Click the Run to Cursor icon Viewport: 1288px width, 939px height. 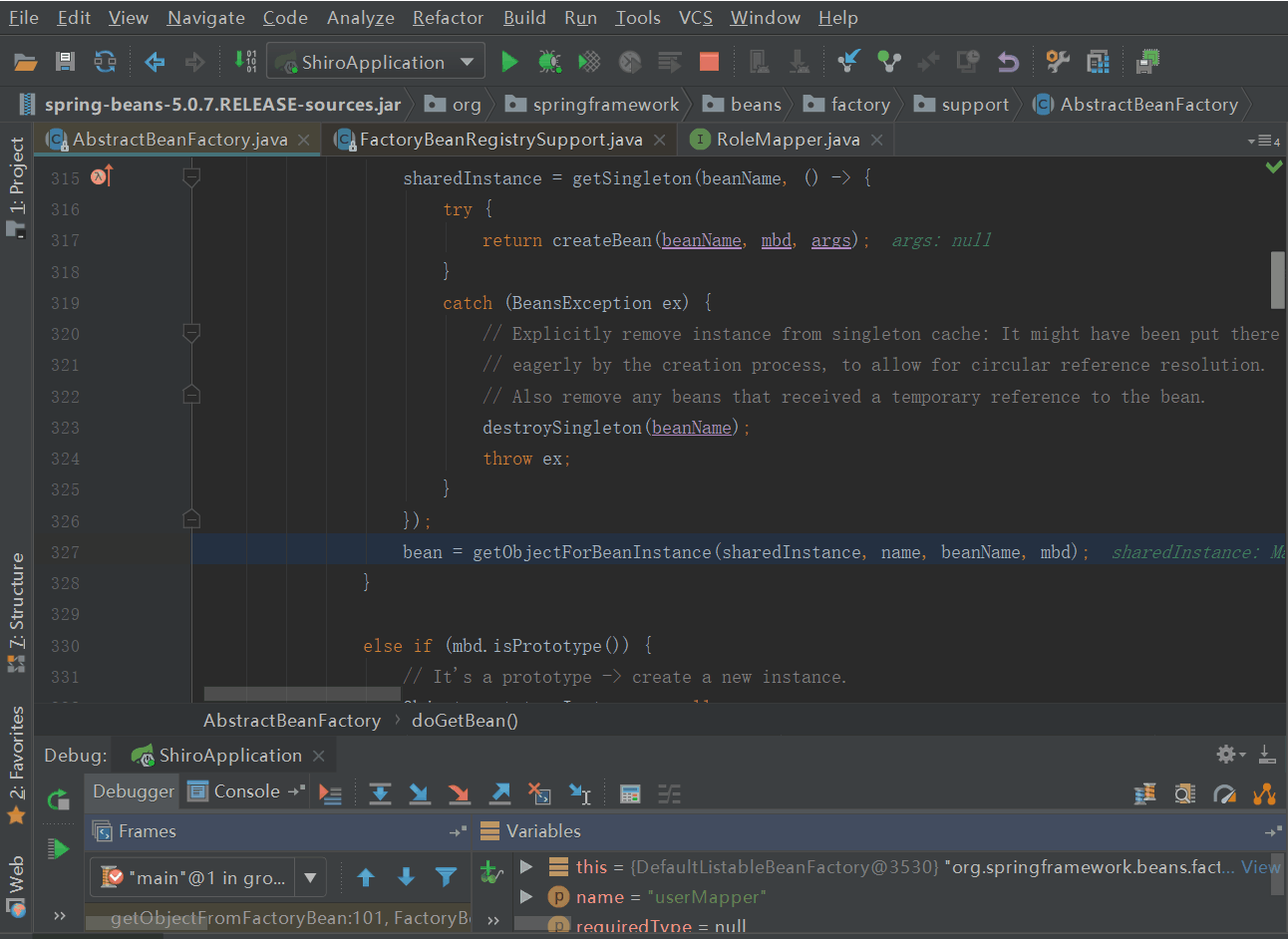579,793
